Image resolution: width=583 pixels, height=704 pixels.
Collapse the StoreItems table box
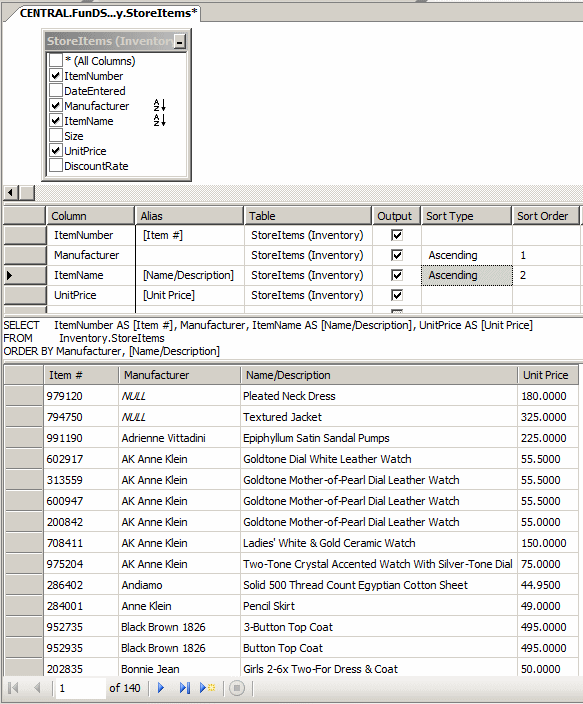point(180,41)
